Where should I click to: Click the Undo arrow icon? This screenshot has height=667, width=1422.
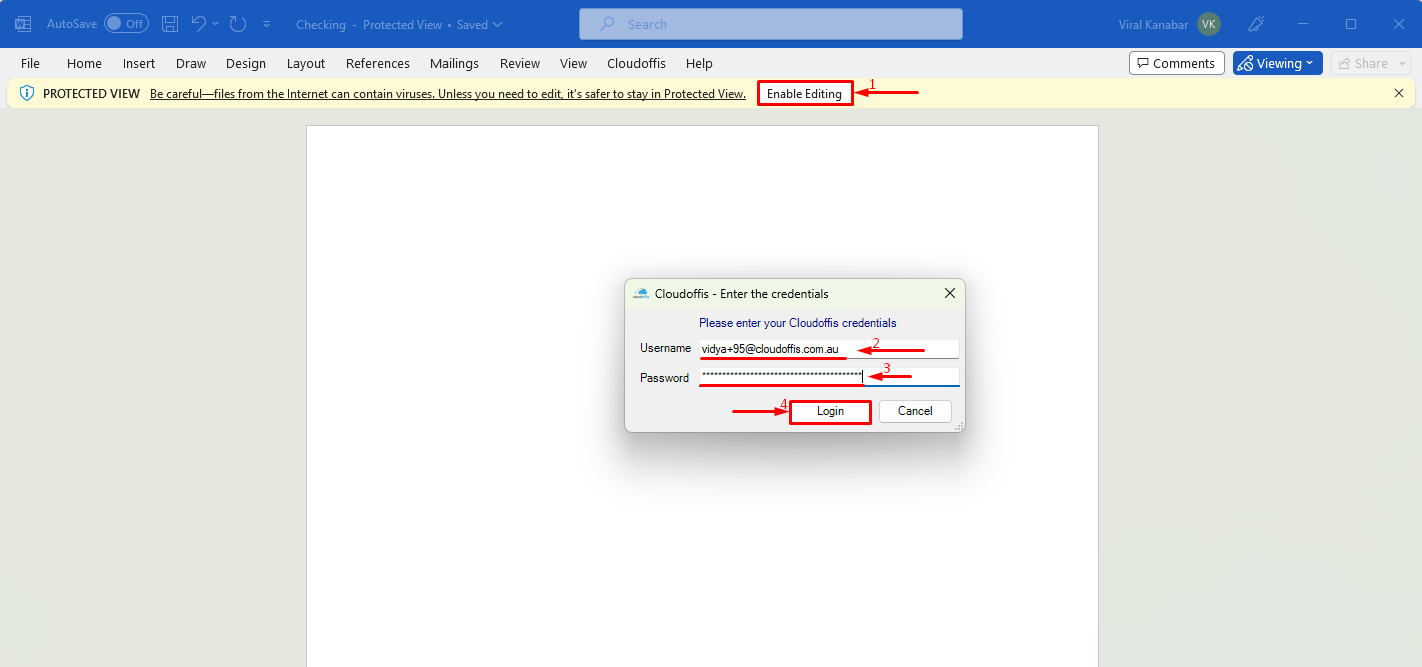point(198,24)
